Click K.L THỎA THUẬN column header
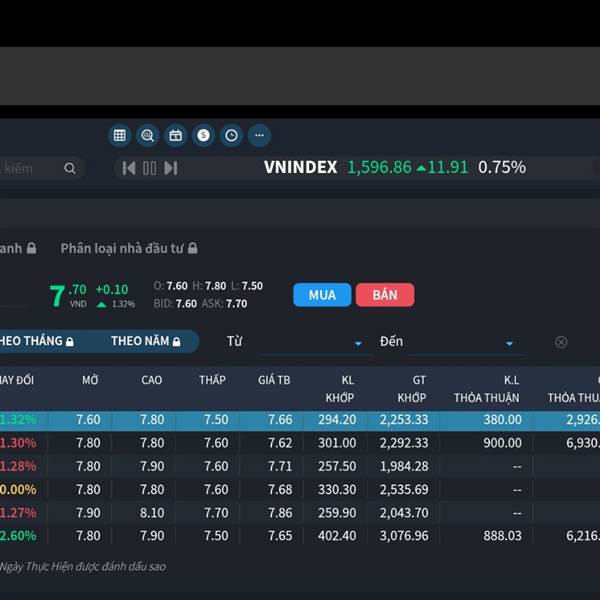 point(486,389)
